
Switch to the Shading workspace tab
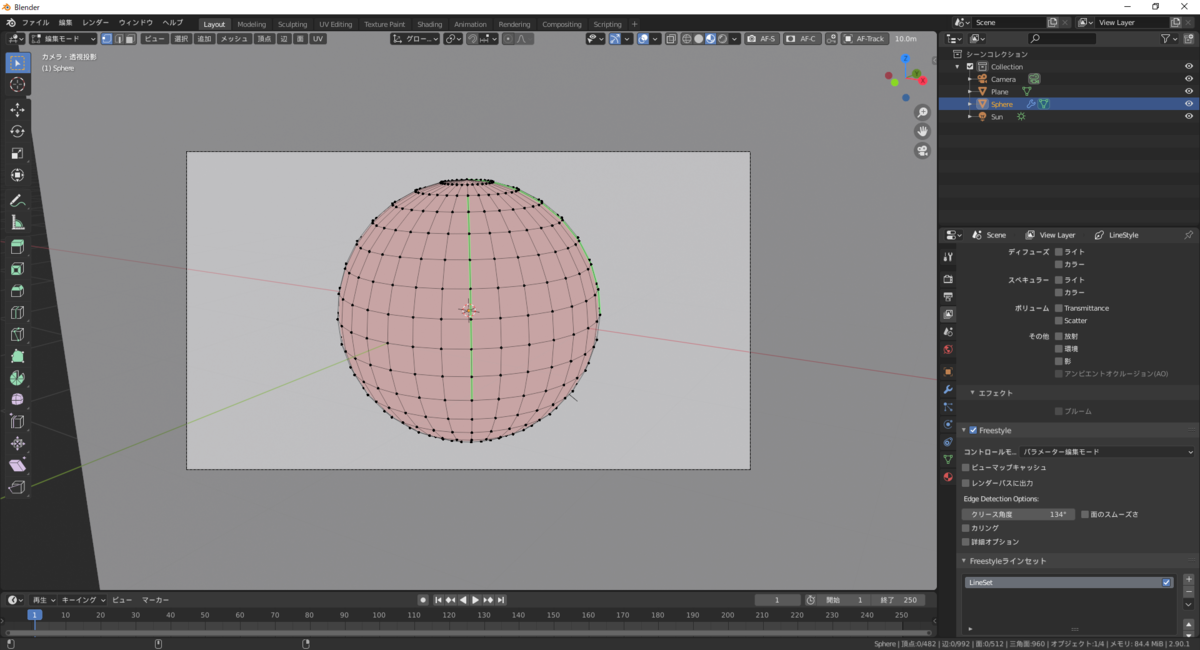tap(430, 24)
